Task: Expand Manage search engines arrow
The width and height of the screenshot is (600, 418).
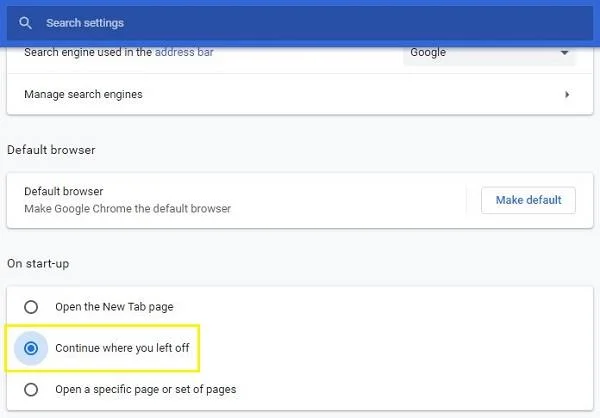Action: point(567,95)
